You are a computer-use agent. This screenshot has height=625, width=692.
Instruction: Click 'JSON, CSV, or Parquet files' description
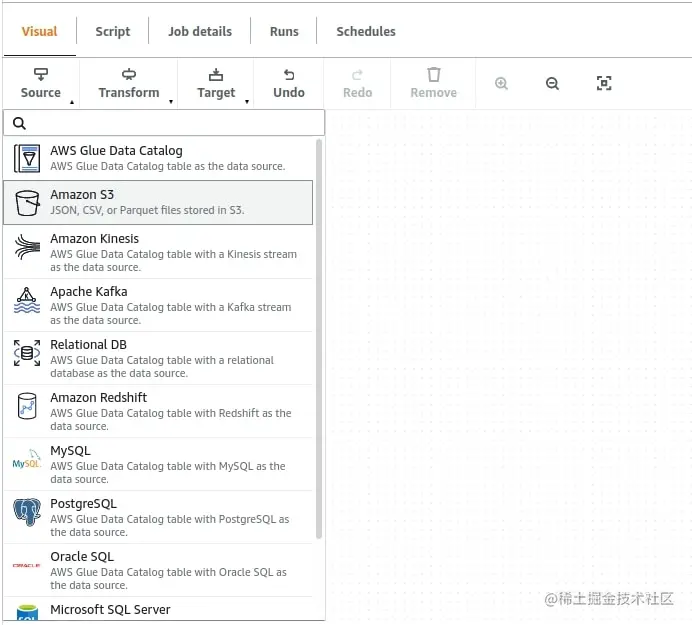tap(147, 210)
